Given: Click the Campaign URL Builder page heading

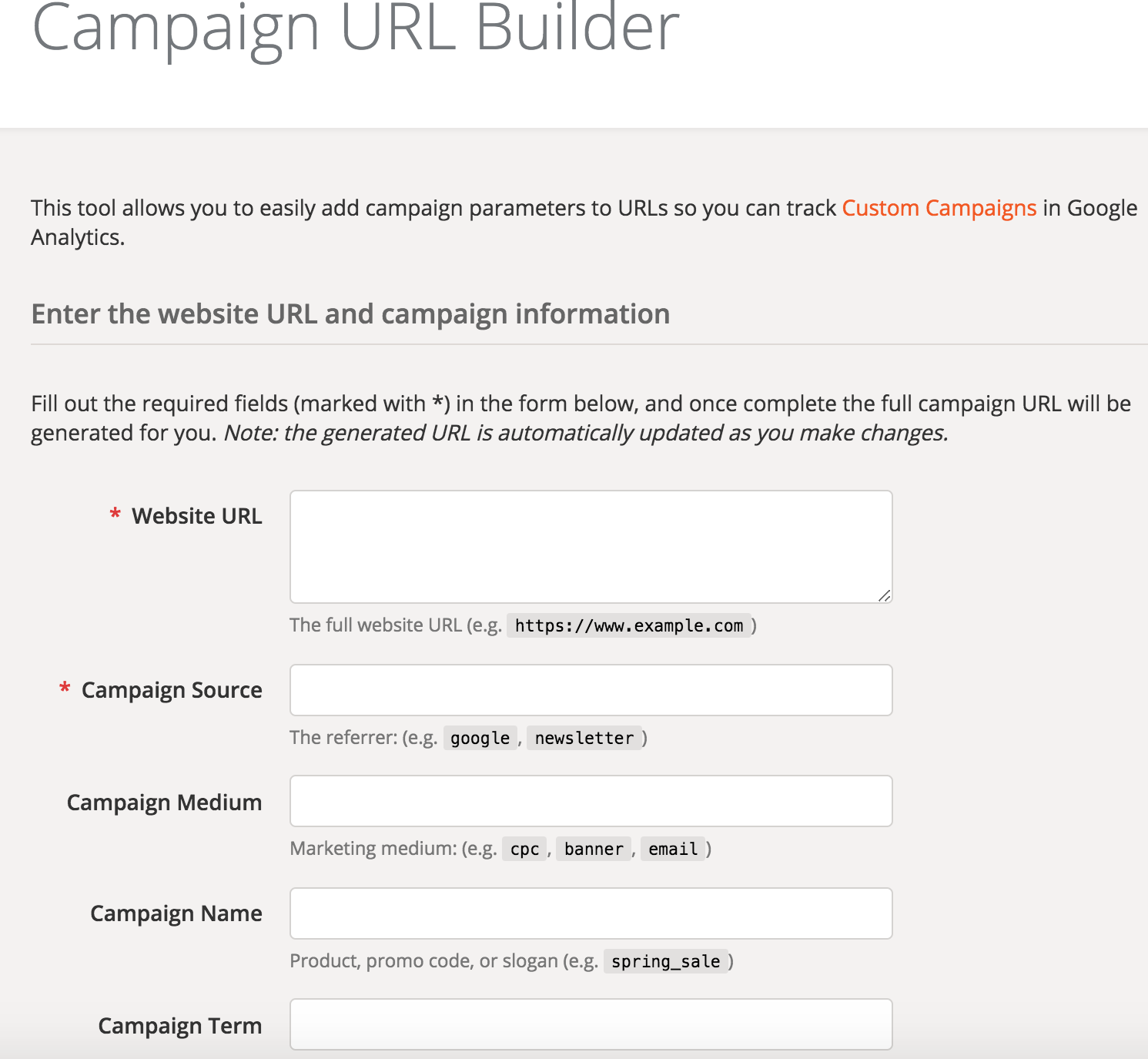Looking at the screenshot, I should tap(355, 29).
